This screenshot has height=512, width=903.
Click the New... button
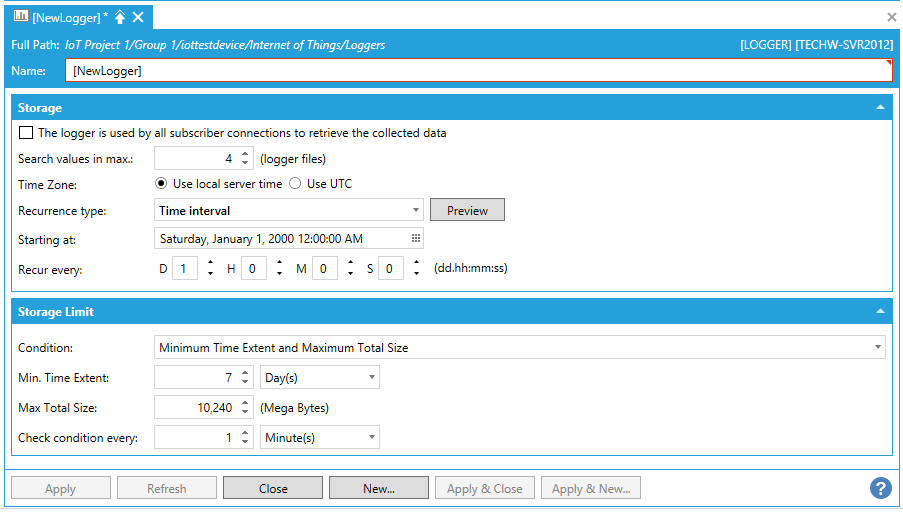pos(379,488)
